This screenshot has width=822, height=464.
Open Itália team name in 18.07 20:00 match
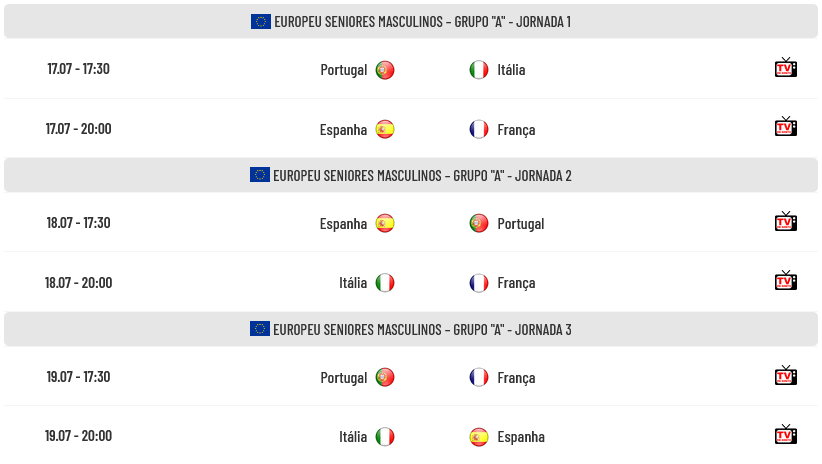[x=353, y=283]
